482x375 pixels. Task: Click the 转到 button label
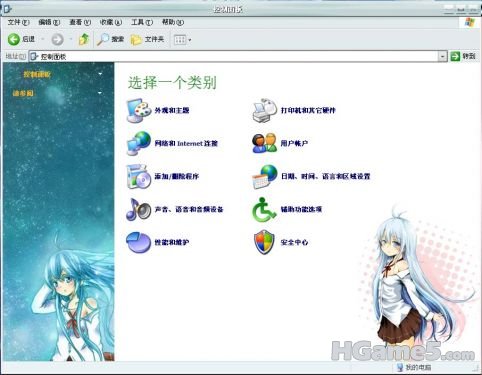coord(469,56)
